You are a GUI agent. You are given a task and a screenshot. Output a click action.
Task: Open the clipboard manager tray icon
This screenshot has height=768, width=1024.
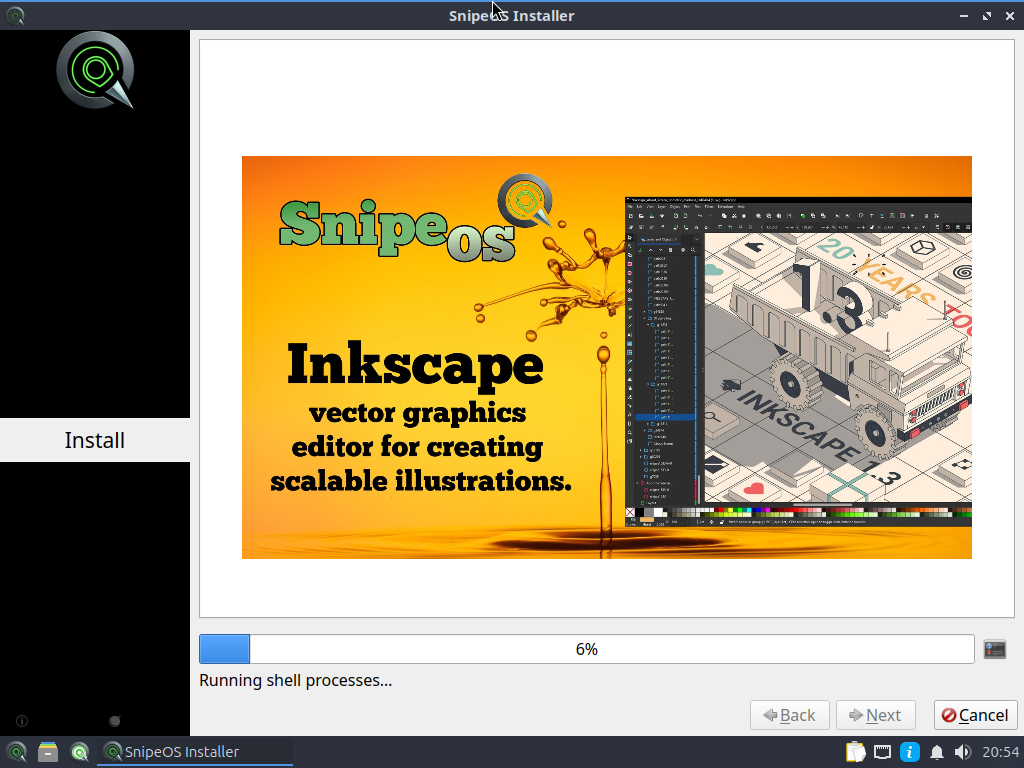pos(855,752)
